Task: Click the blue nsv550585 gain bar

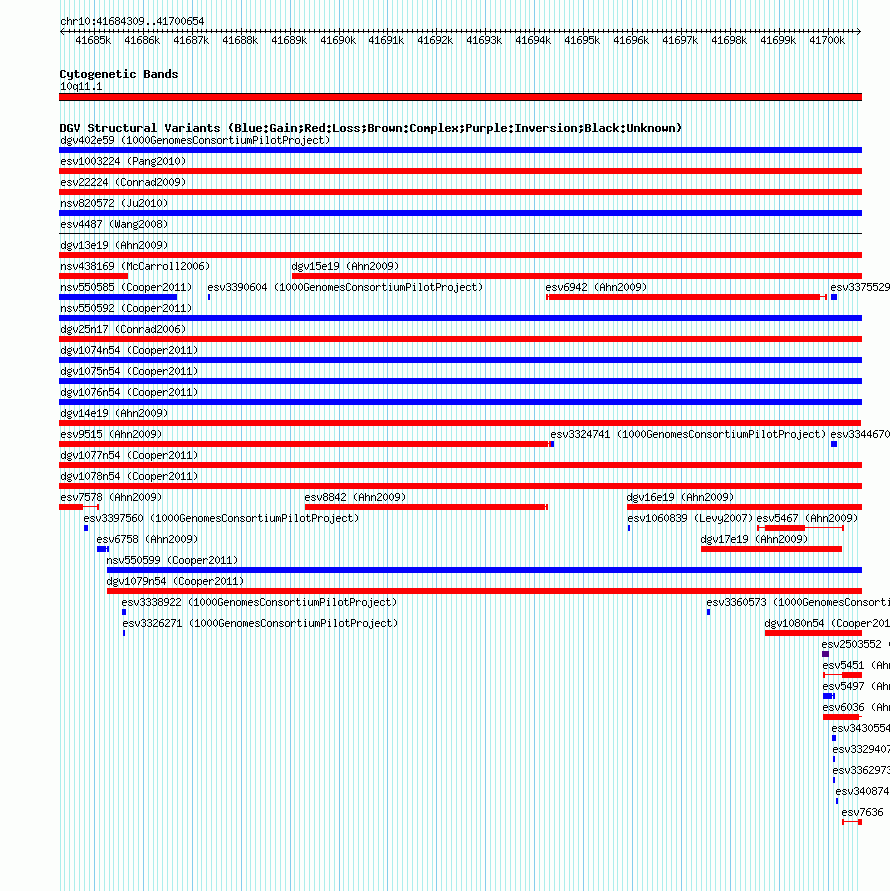Action: (x=118, y=297)
